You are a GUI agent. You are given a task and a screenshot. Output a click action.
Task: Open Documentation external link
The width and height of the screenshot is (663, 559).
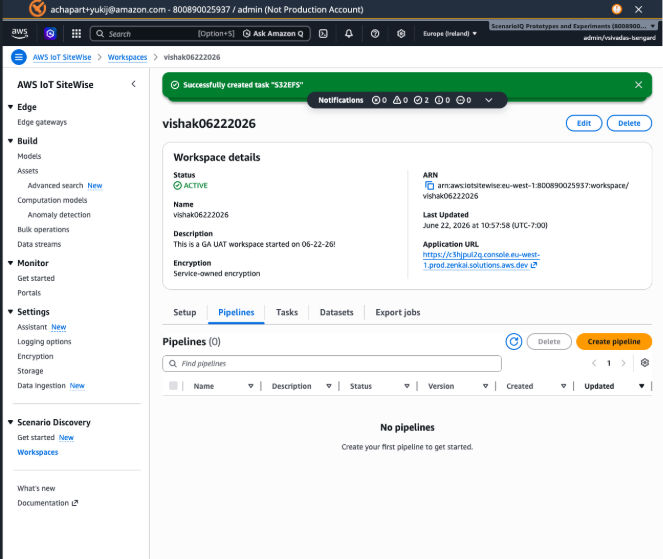pos(47,503)
